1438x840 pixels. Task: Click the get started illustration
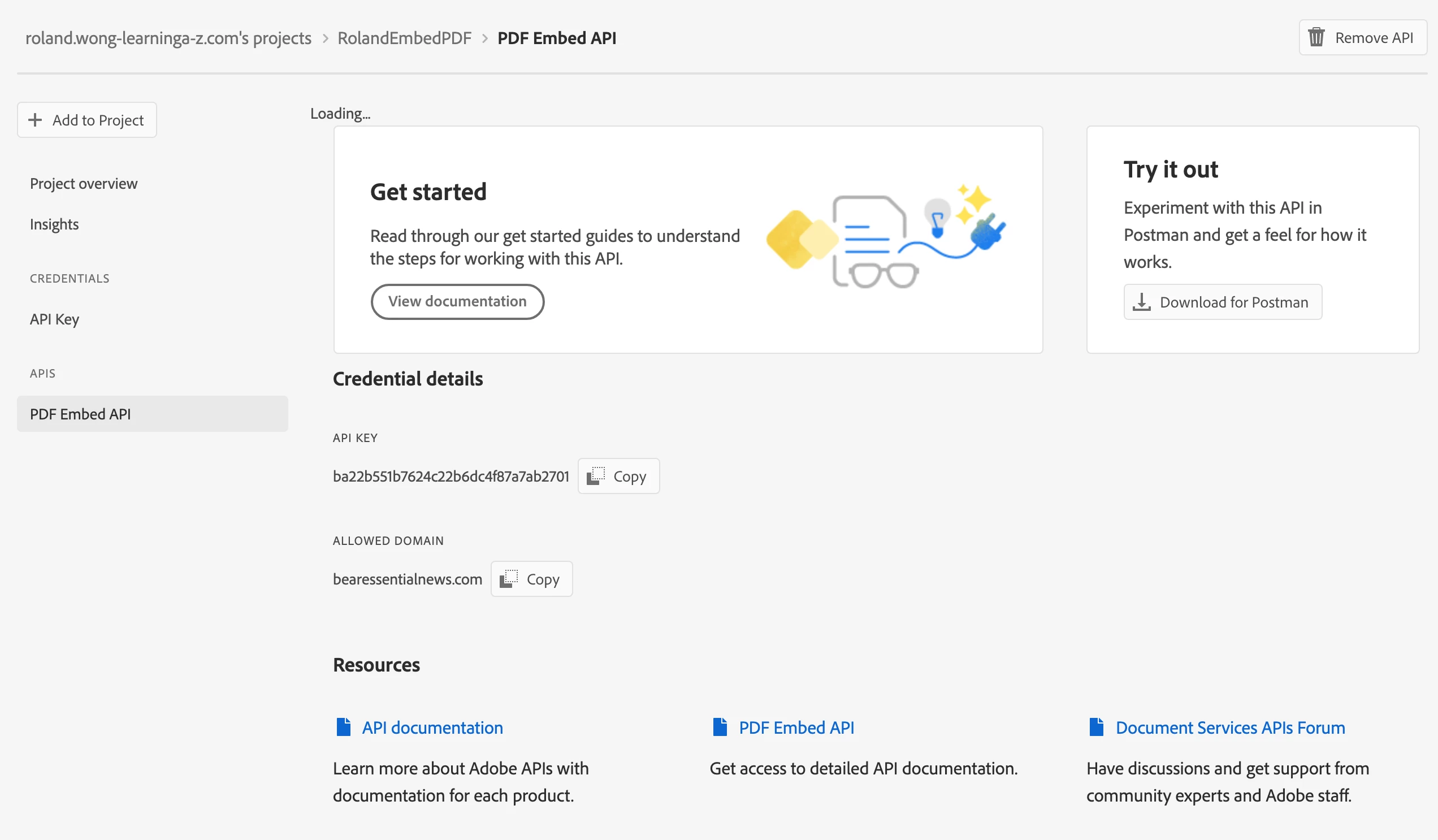coord(886,239)
